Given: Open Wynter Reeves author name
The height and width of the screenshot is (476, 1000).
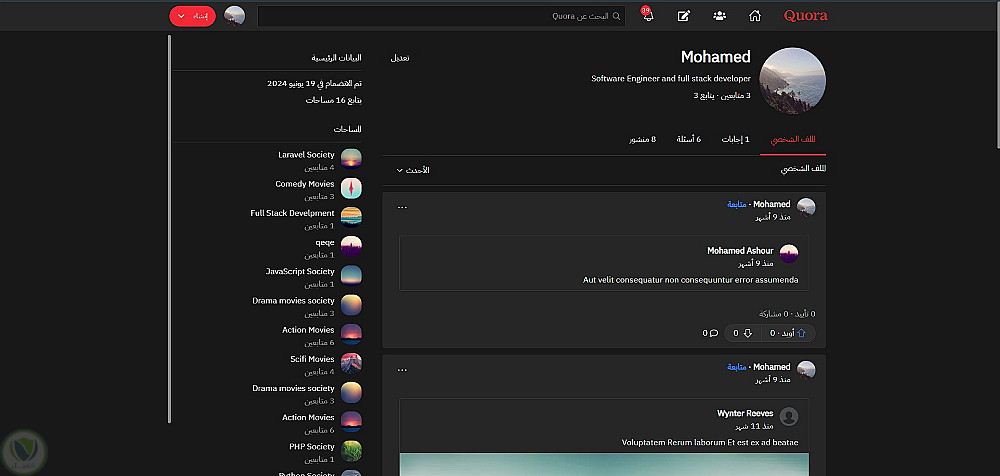Looking at the screenshot, I should coord(745,413).
